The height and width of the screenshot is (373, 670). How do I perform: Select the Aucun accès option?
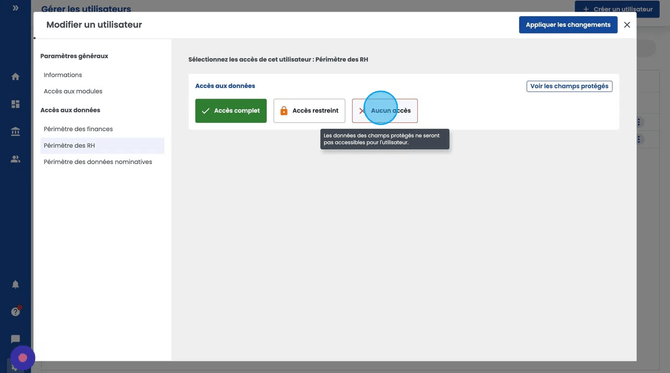pyautogui.click(x=385, y=111)
